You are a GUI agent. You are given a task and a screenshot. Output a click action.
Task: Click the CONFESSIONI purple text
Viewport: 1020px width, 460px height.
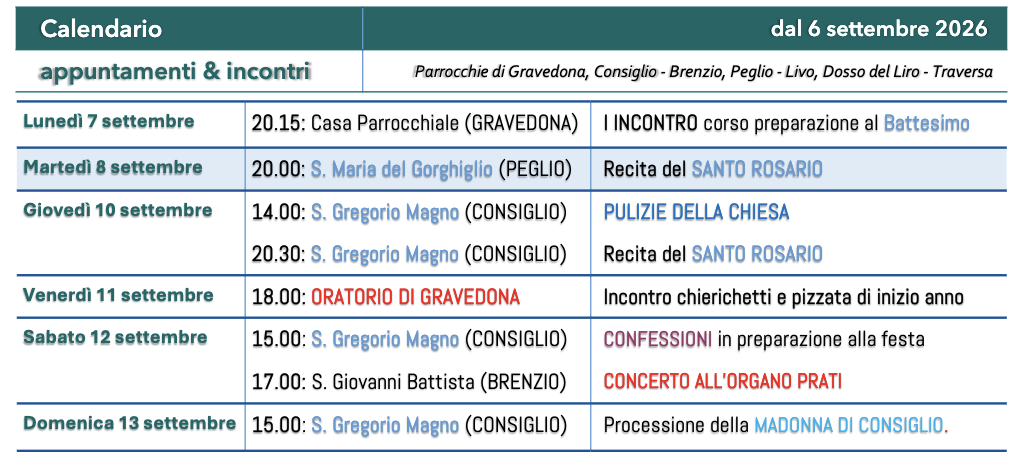(x=658, y=339)
